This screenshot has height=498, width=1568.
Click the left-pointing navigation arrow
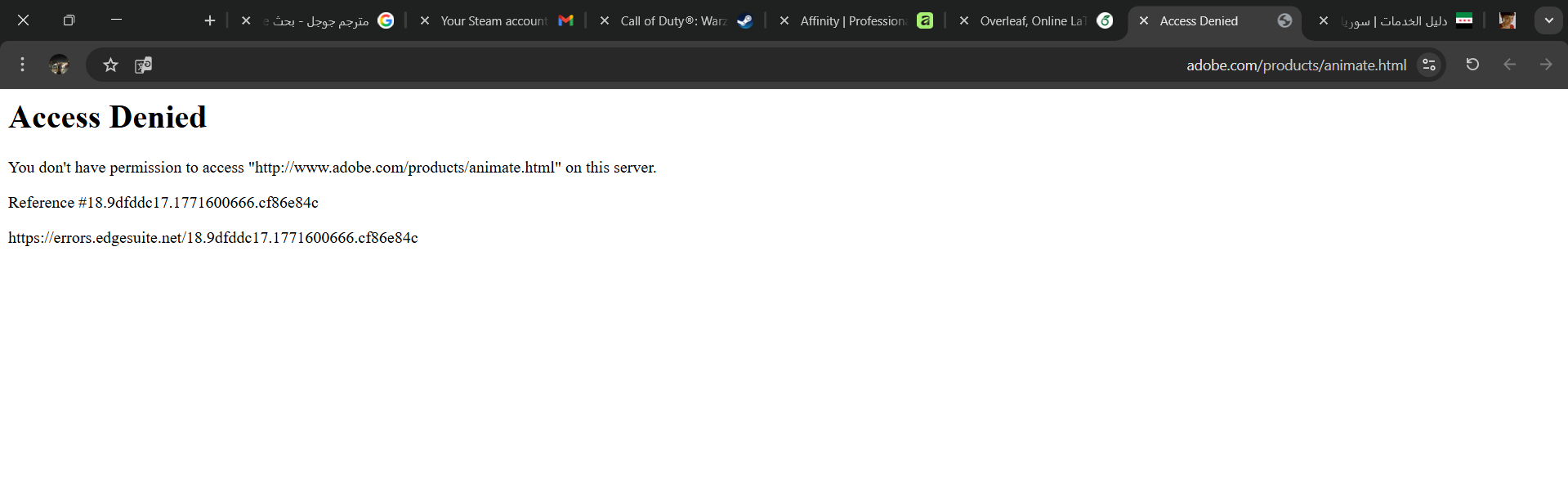(x=1509, y=65)
